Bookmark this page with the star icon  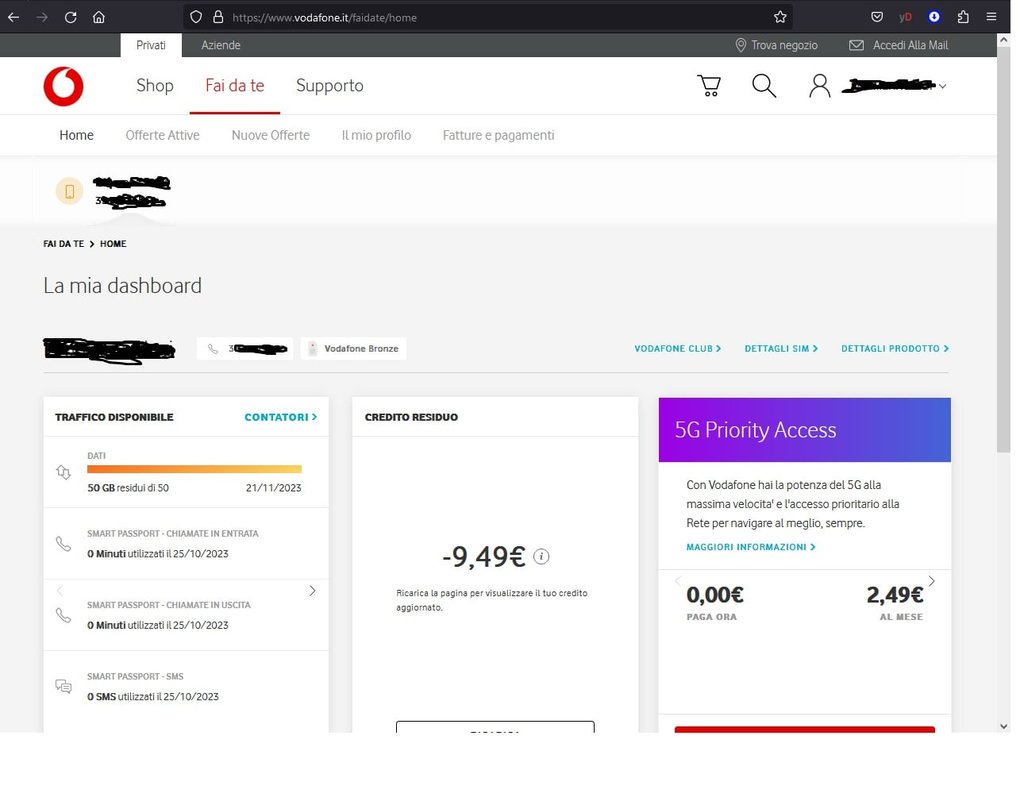pyautogui.click(x=780, y=17)
